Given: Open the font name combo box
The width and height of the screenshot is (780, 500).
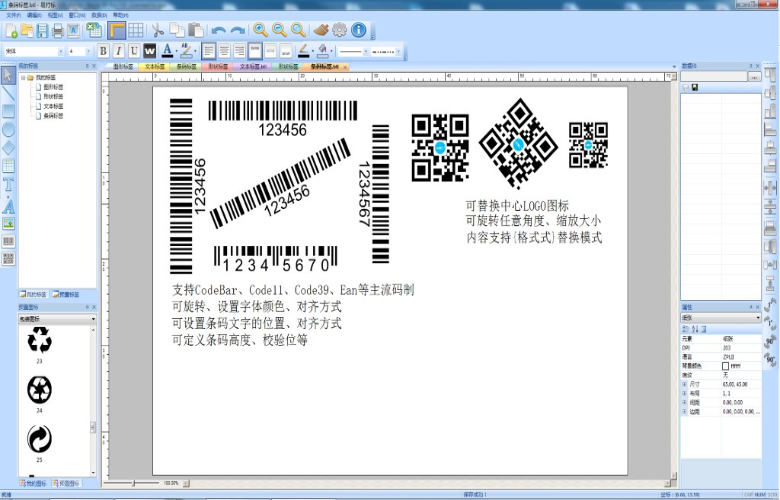Looking at the screenshot, I should [x=34, y=51].
